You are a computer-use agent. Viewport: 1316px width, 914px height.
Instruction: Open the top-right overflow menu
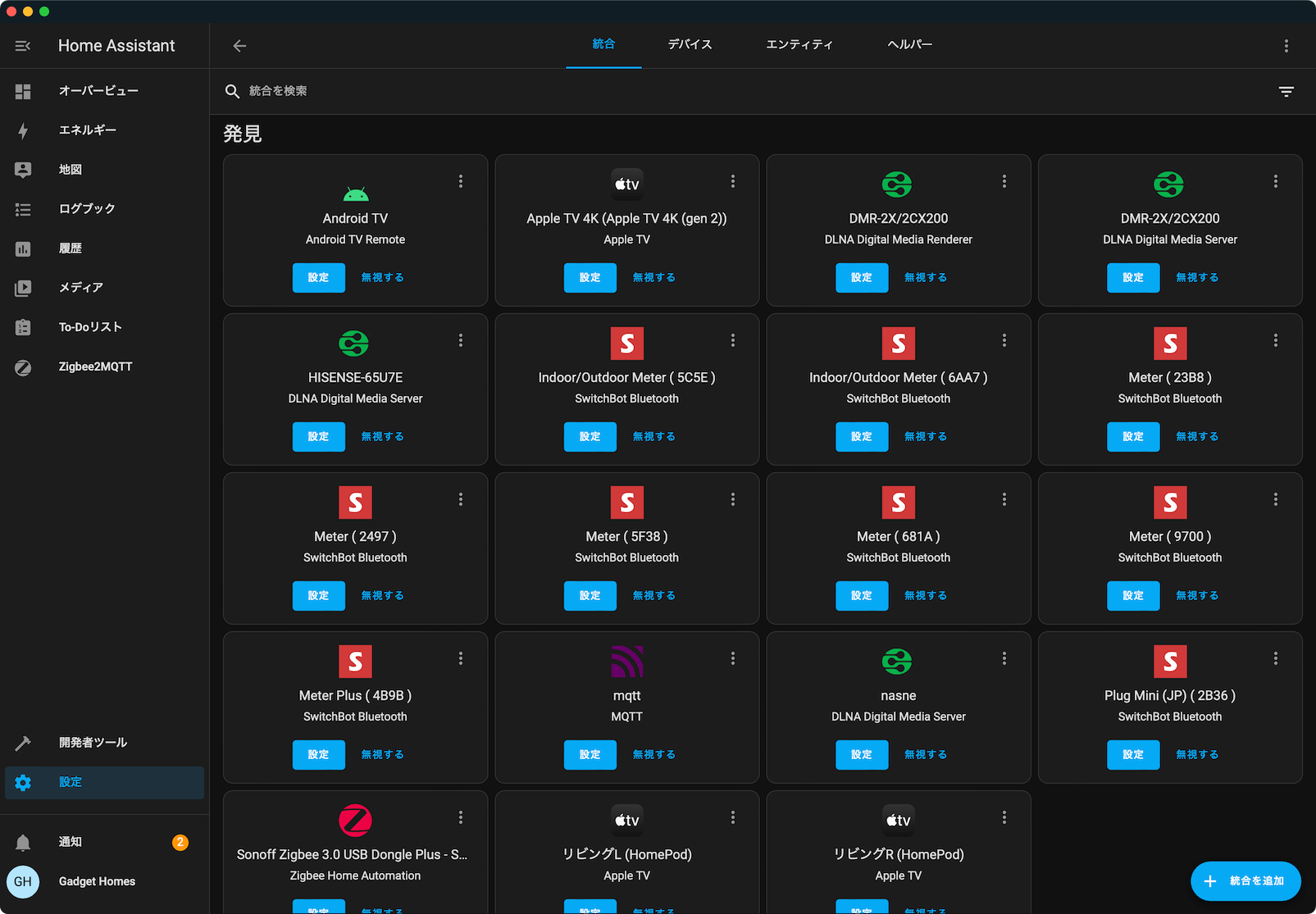point(1286,46)
